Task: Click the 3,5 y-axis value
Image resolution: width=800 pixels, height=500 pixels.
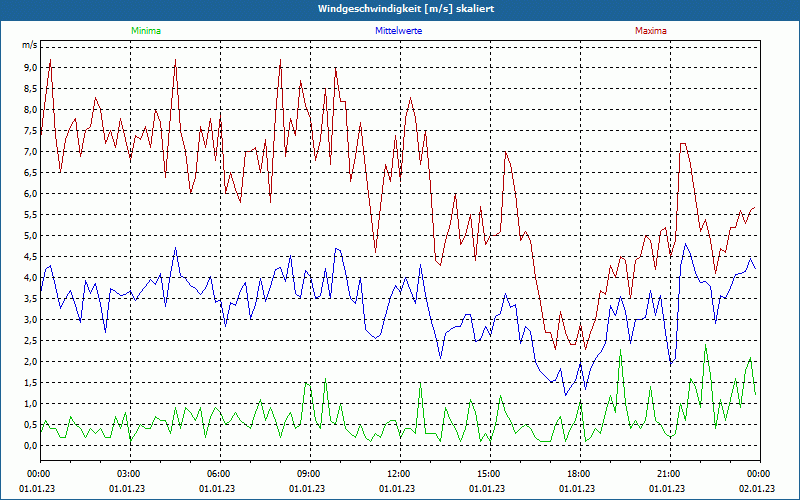Action: click(x=29, y=298)
